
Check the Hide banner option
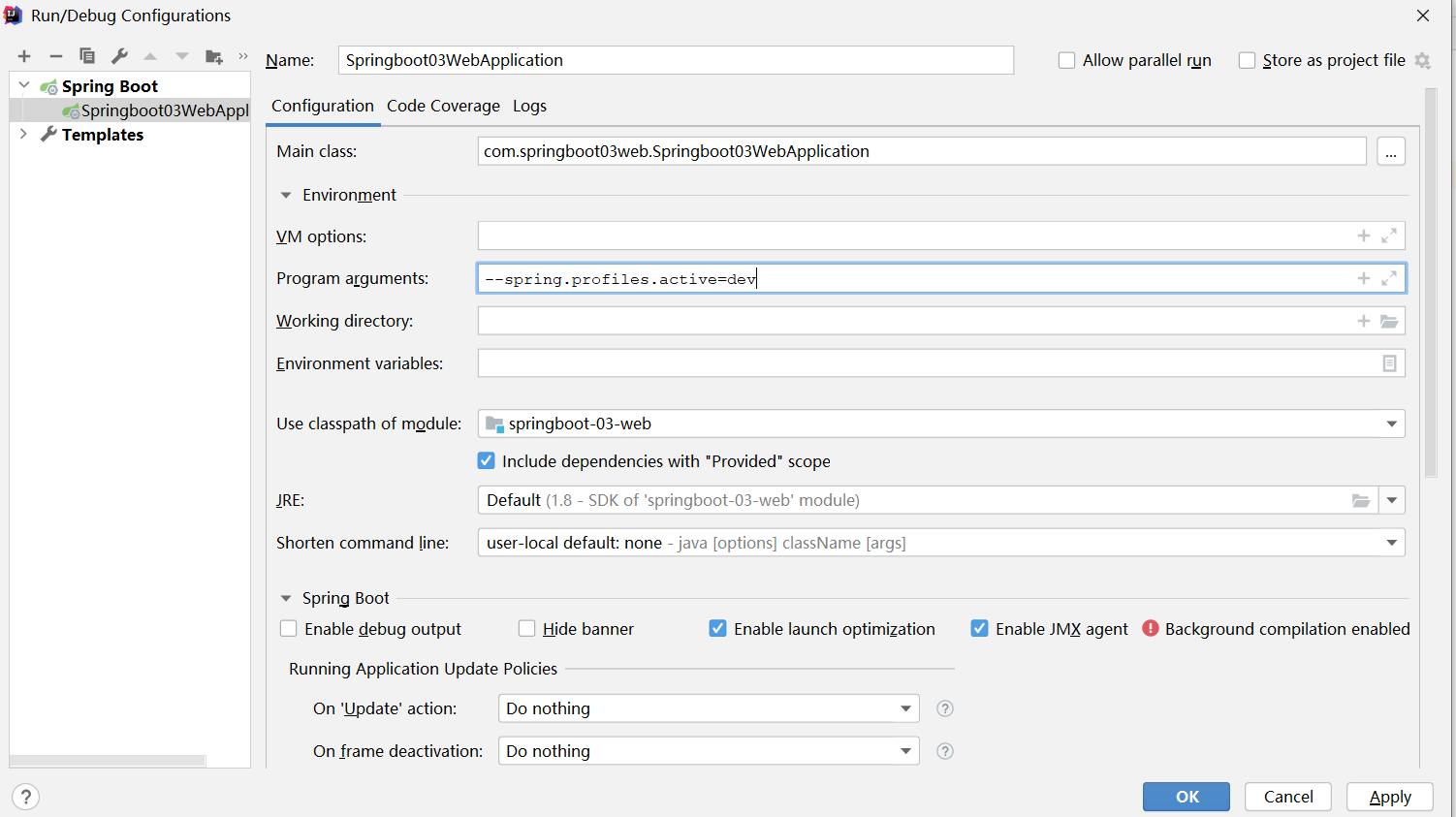(526, 628)
